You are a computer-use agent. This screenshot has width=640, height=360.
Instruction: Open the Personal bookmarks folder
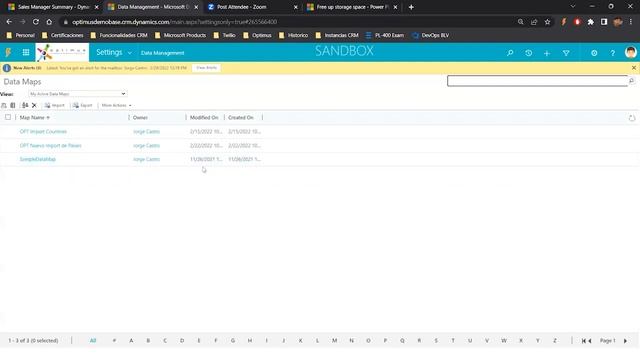(x=20, y=36)
